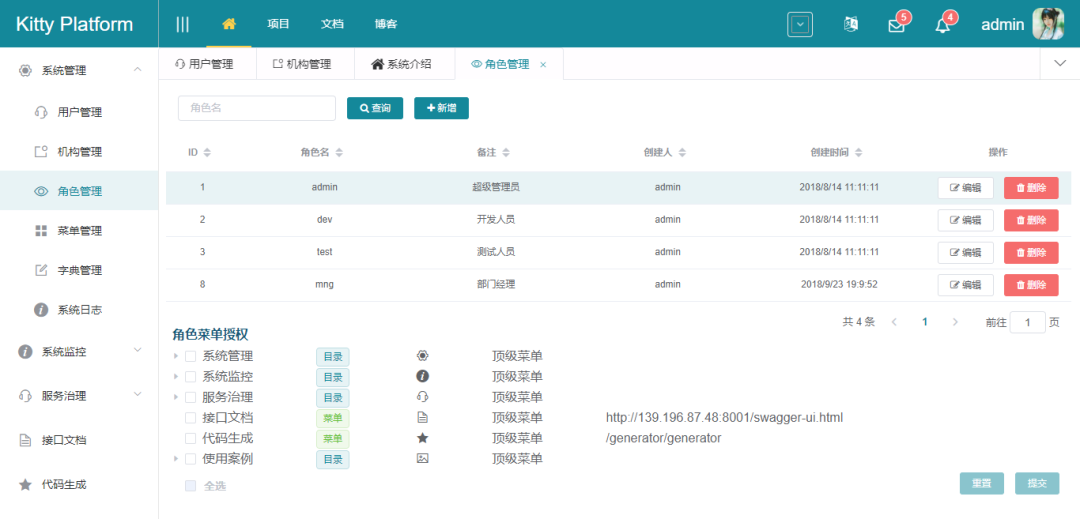
Task: Switch to the 机构管理 tab
Action: tap(302, 64)
